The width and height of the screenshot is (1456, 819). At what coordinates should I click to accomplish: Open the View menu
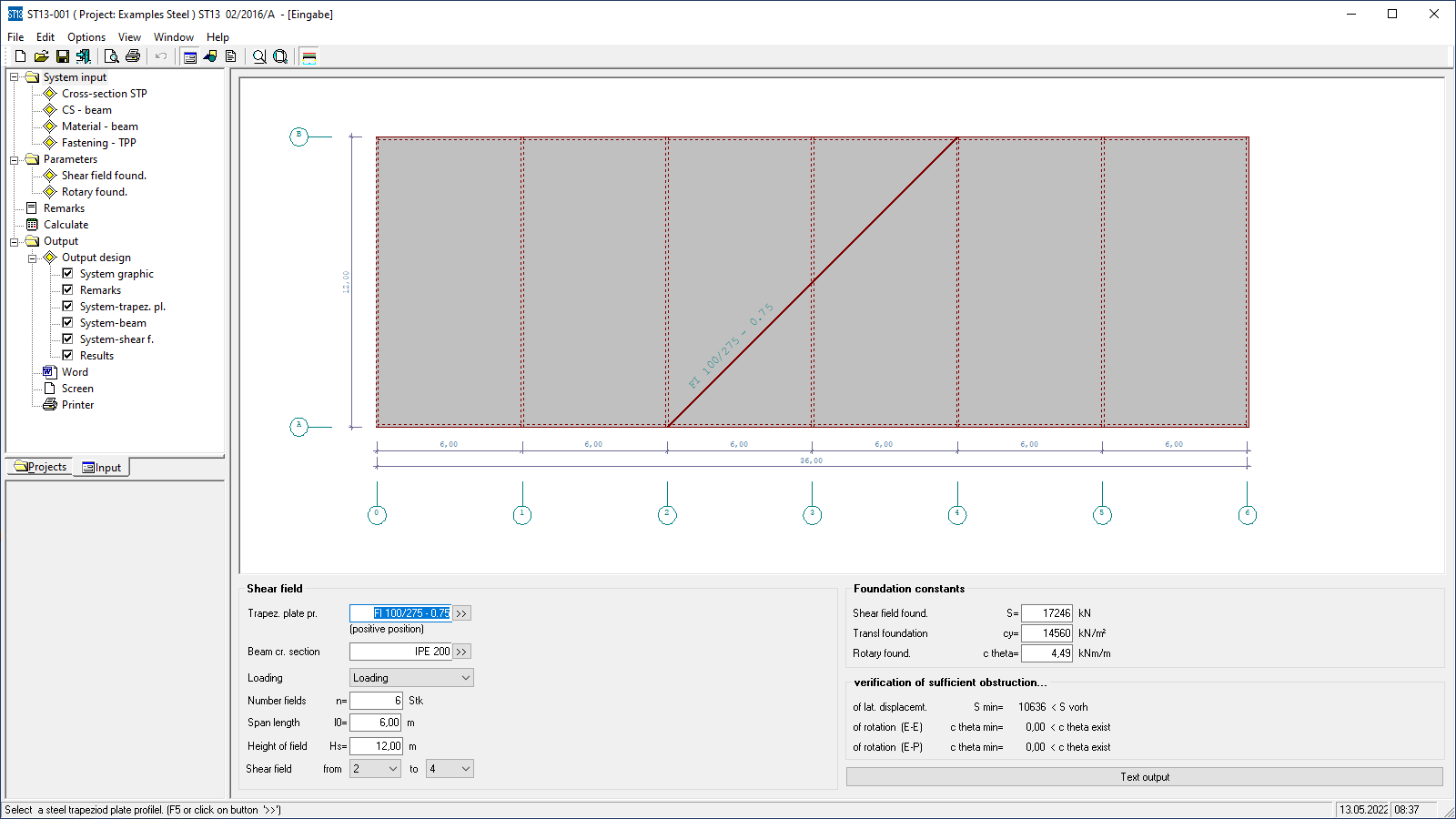pos(129,37)
